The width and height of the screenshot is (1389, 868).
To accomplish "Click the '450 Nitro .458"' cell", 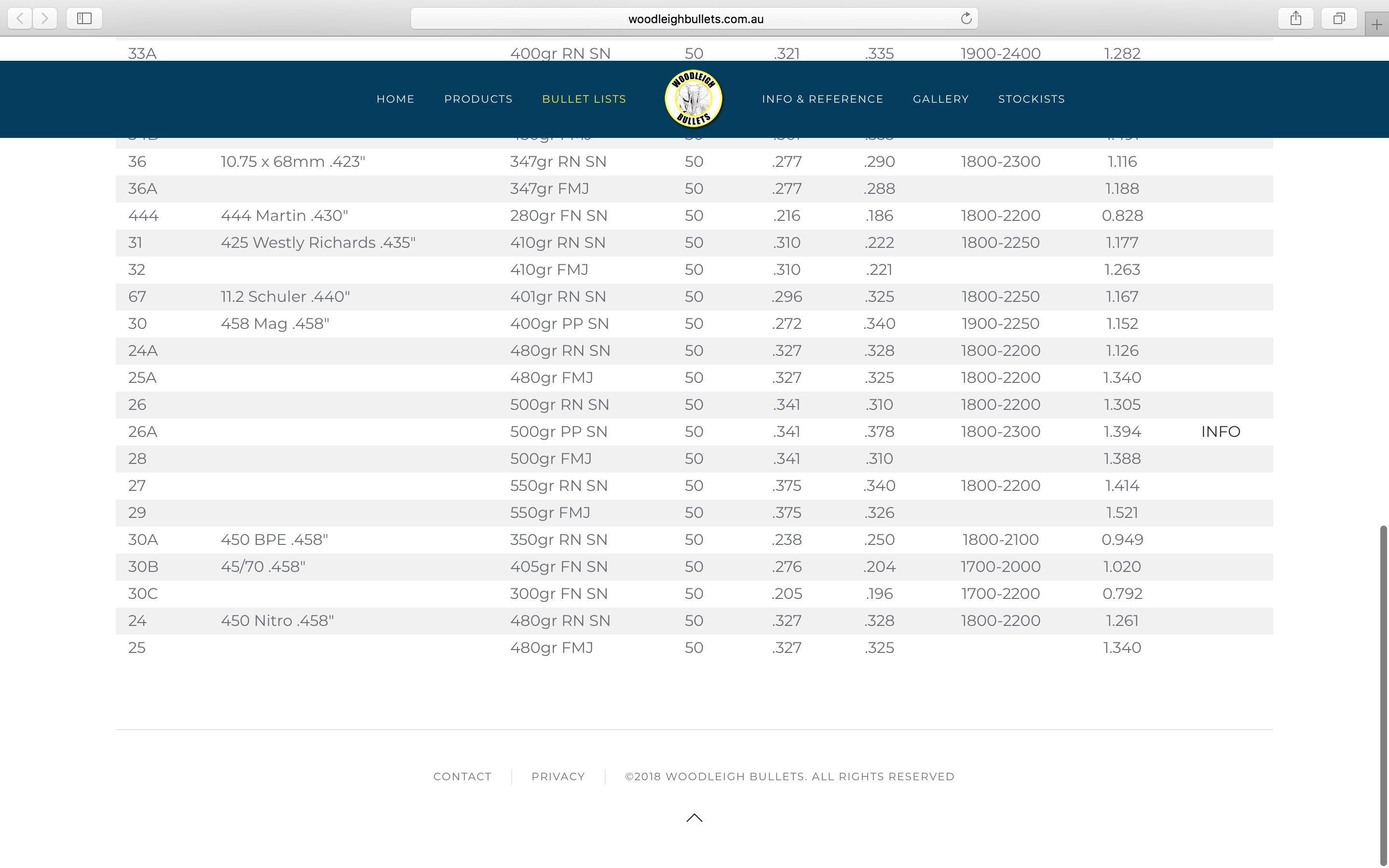I will (x=277, y=621).
